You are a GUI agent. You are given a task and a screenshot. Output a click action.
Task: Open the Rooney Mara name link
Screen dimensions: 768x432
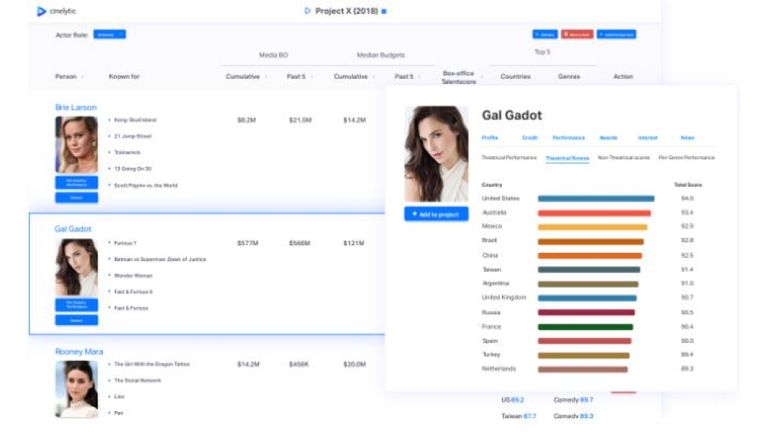tap(79, 352)
